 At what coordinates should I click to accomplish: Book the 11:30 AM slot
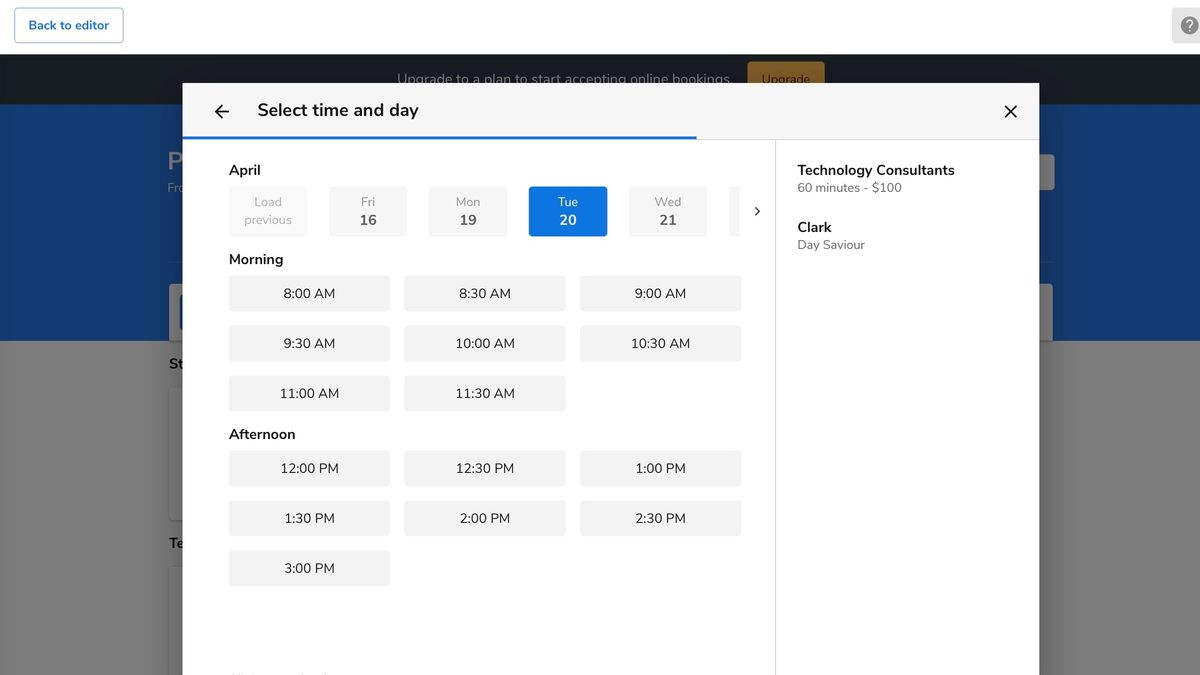pos(485,393)
